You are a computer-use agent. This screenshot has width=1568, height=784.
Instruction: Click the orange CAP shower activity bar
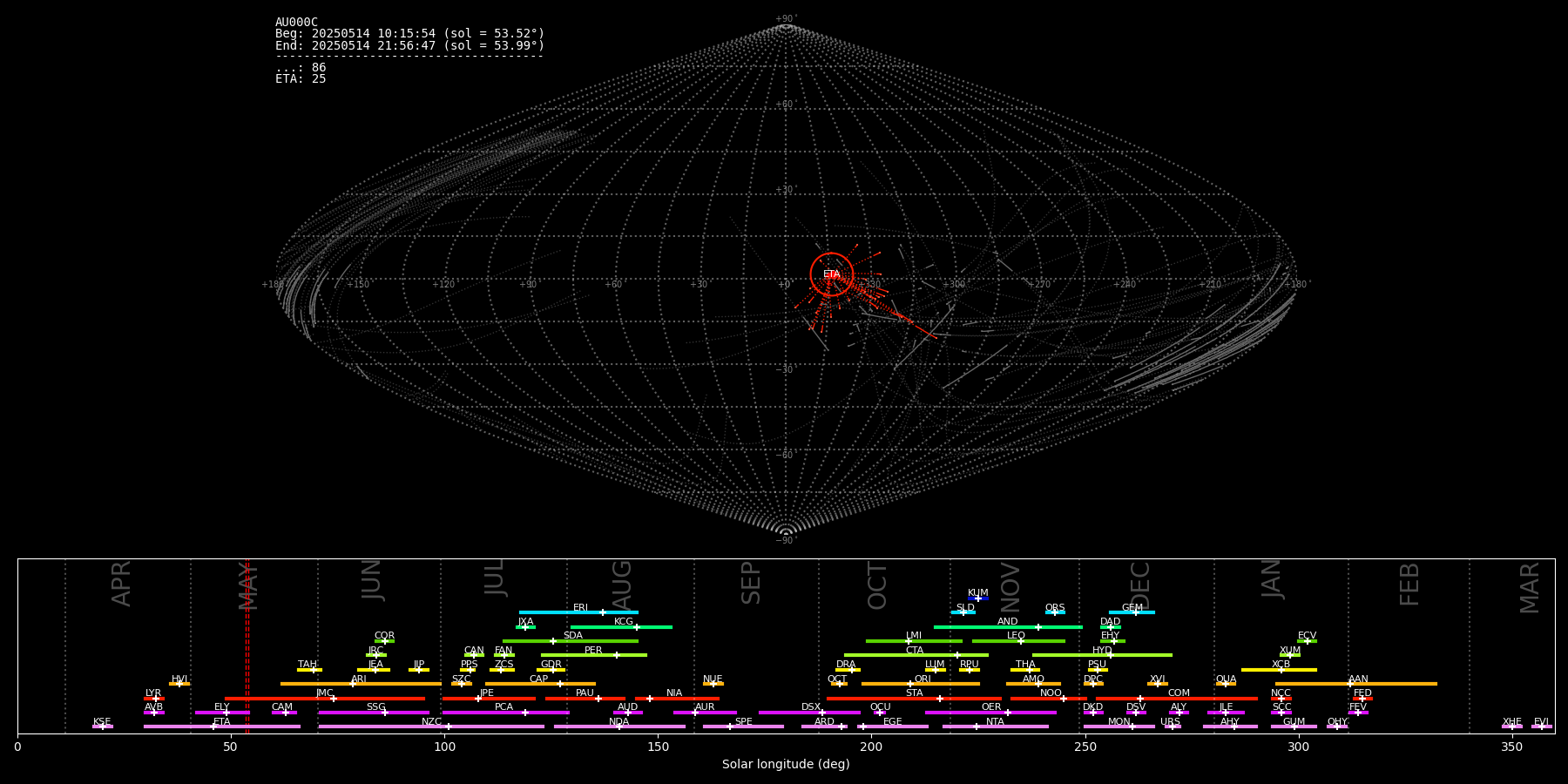tap(540, 684)
